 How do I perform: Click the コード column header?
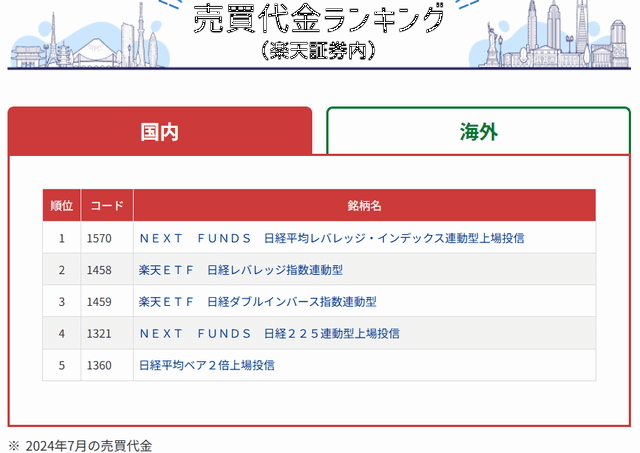tap(107, 205)
